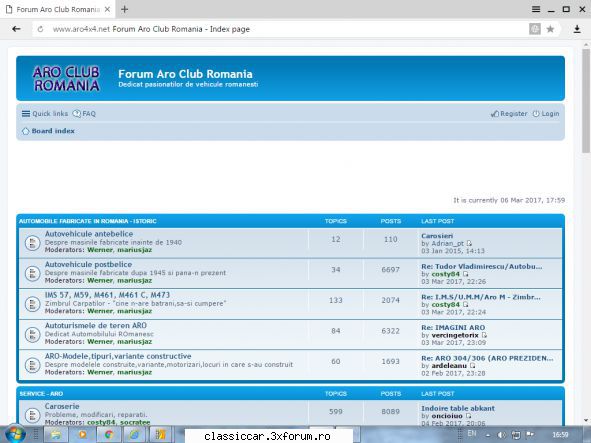This screenshot has height=443, width=591.
Task: Click forum icon beside Autoturismele de teren ARO
Action: pyautogui.click(x=32, y=334)
